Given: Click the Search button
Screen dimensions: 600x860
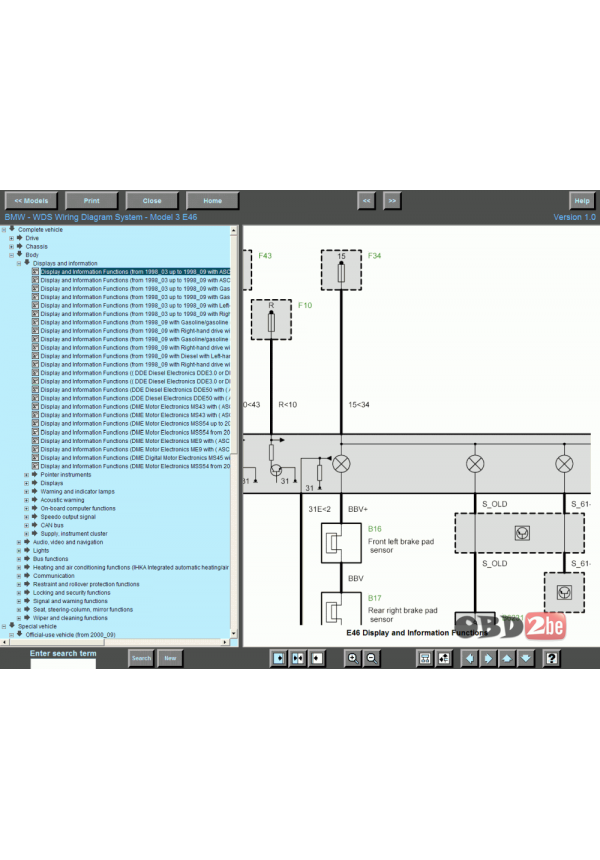Looking at the screenshot, I should tap(141, 658).
